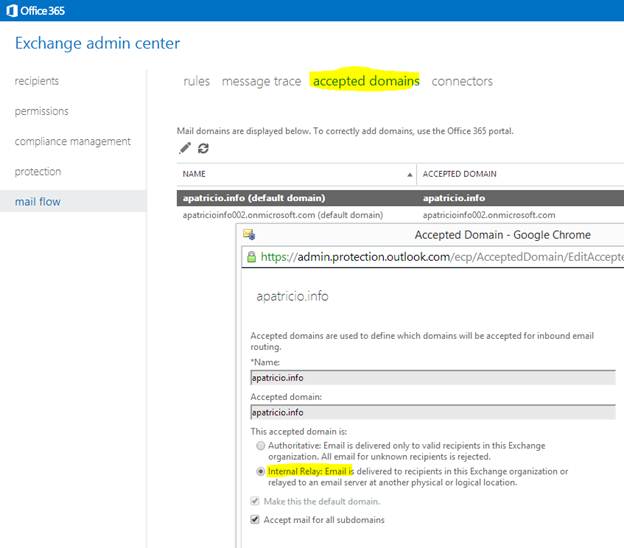The image size is (624, 548).
Task: Click the Accepted domain input field
Action: [x=433, y=412]
